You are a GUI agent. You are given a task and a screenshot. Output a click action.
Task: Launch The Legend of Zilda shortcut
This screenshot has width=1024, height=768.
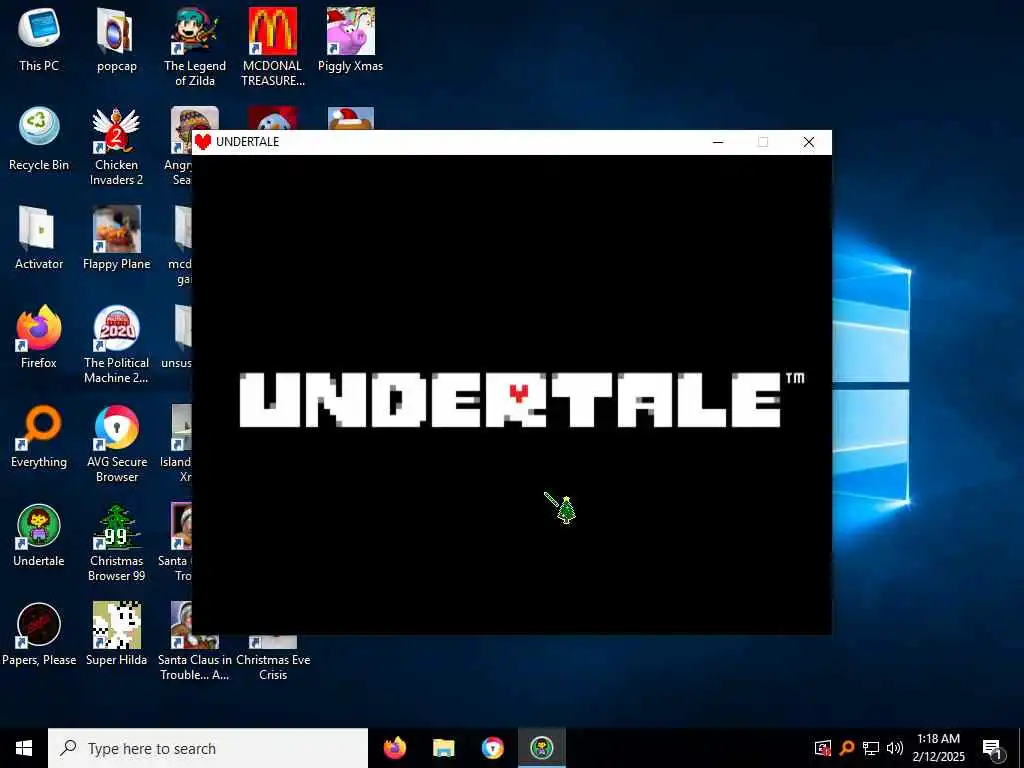click(x=195, y=46)
